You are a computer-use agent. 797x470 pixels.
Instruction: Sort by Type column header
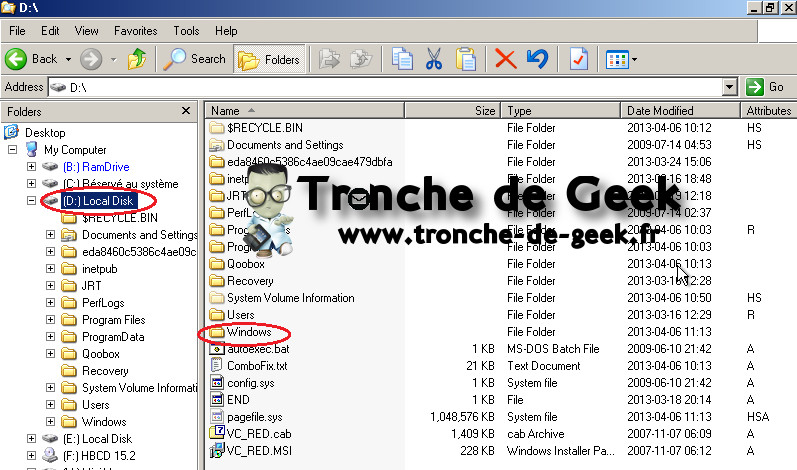point(561,111)
